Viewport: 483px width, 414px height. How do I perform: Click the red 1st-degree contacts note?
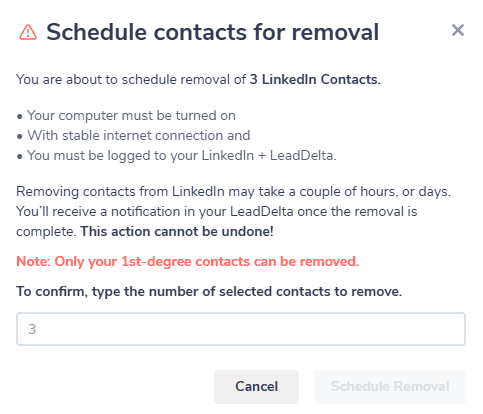(x=188, y=261)
